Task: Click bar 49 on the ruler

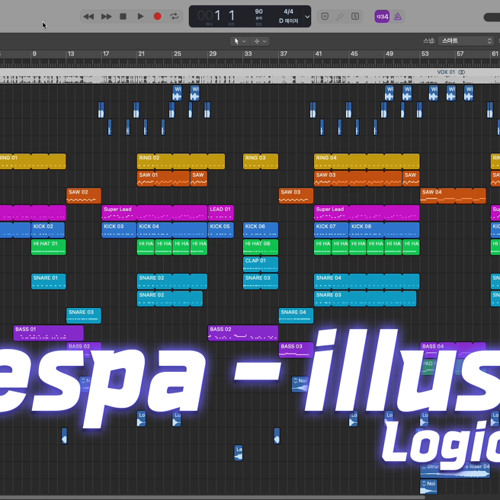Action: pyautogui.click(x=389, y=53)
